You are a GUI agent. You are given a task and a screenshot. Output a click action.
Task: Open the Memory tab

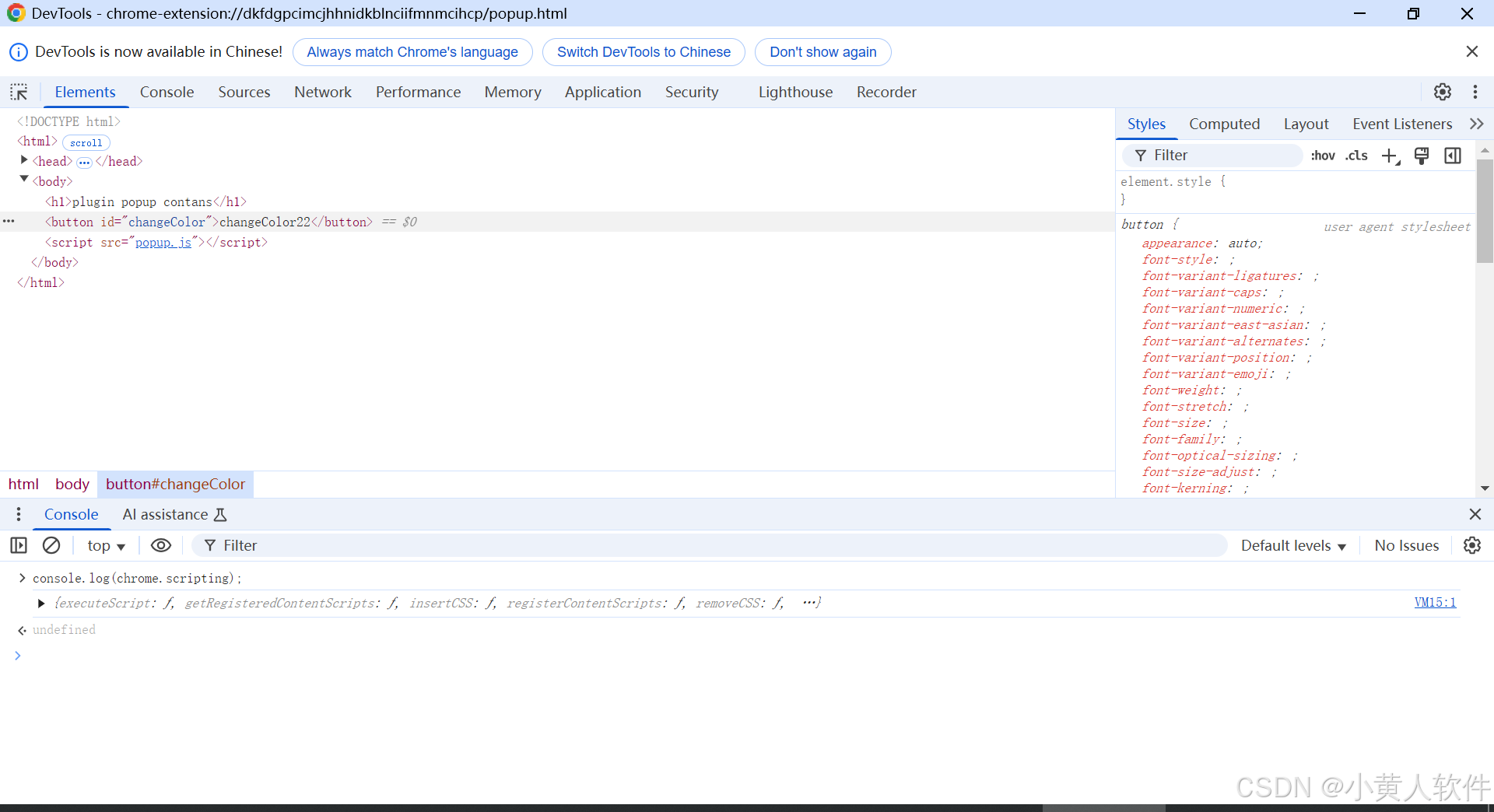(513, 92)
